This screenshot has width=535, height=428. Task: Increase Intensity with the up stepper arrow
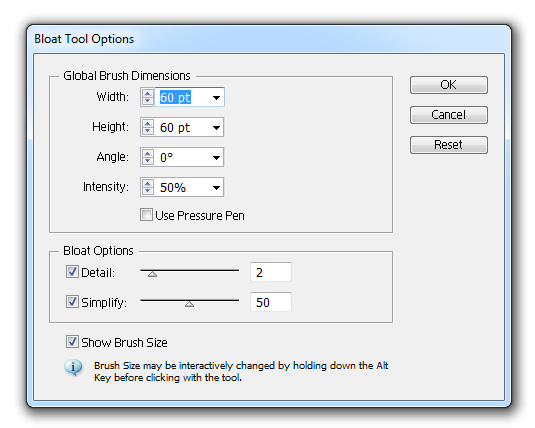click(147, 183)
